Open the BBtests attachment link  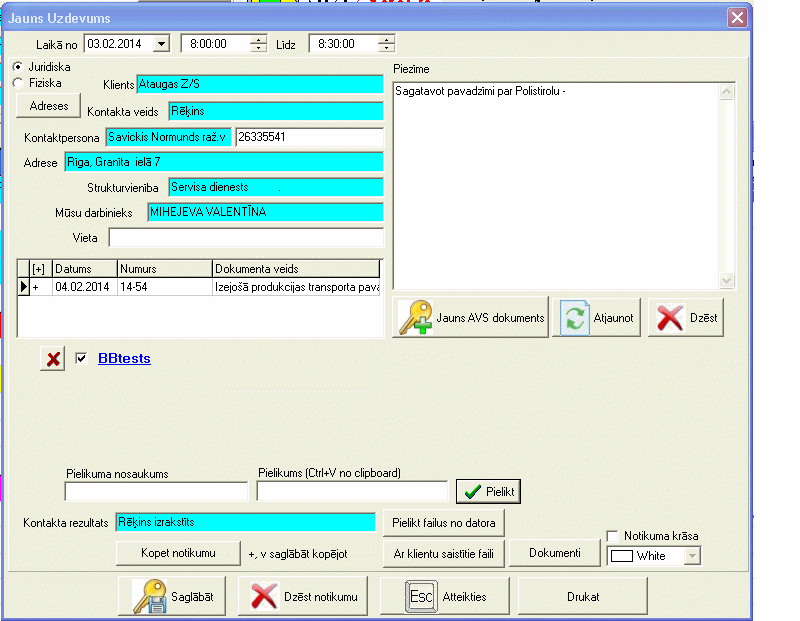(x=124, y=358)
